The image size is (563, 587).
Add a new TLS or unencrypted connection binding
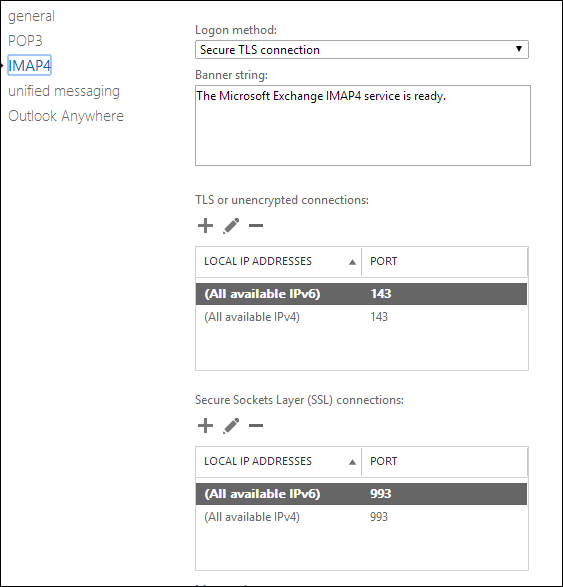coord(205,226)
